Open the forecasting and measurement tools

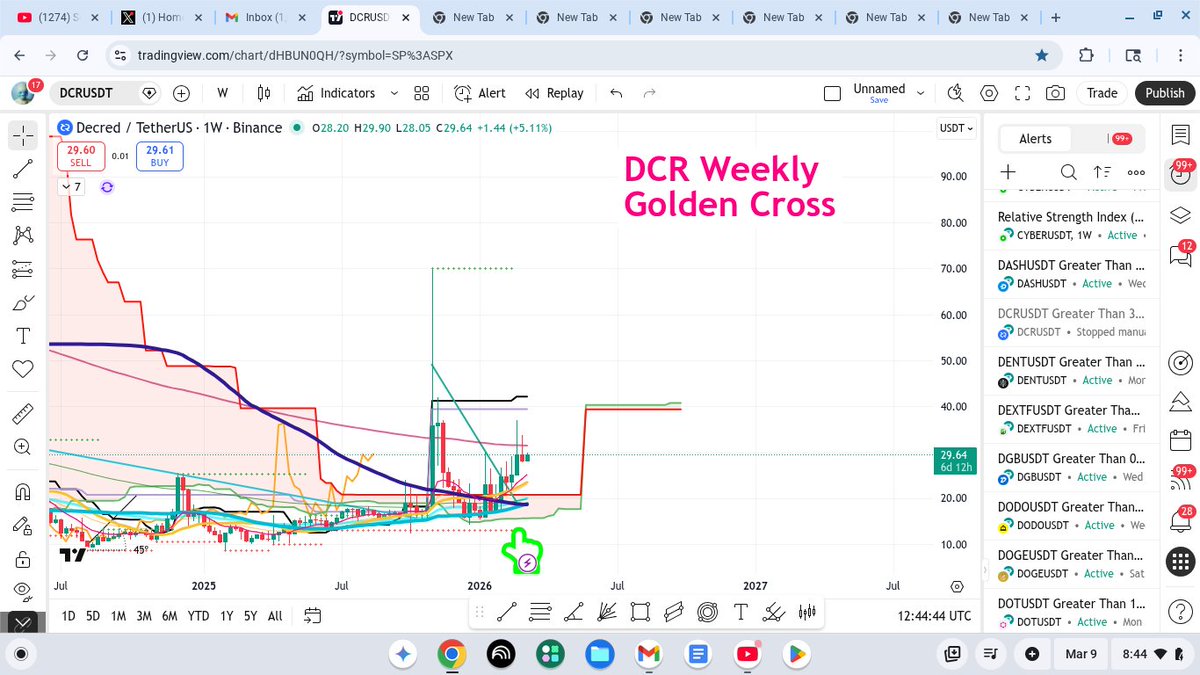tap(23, 269)
